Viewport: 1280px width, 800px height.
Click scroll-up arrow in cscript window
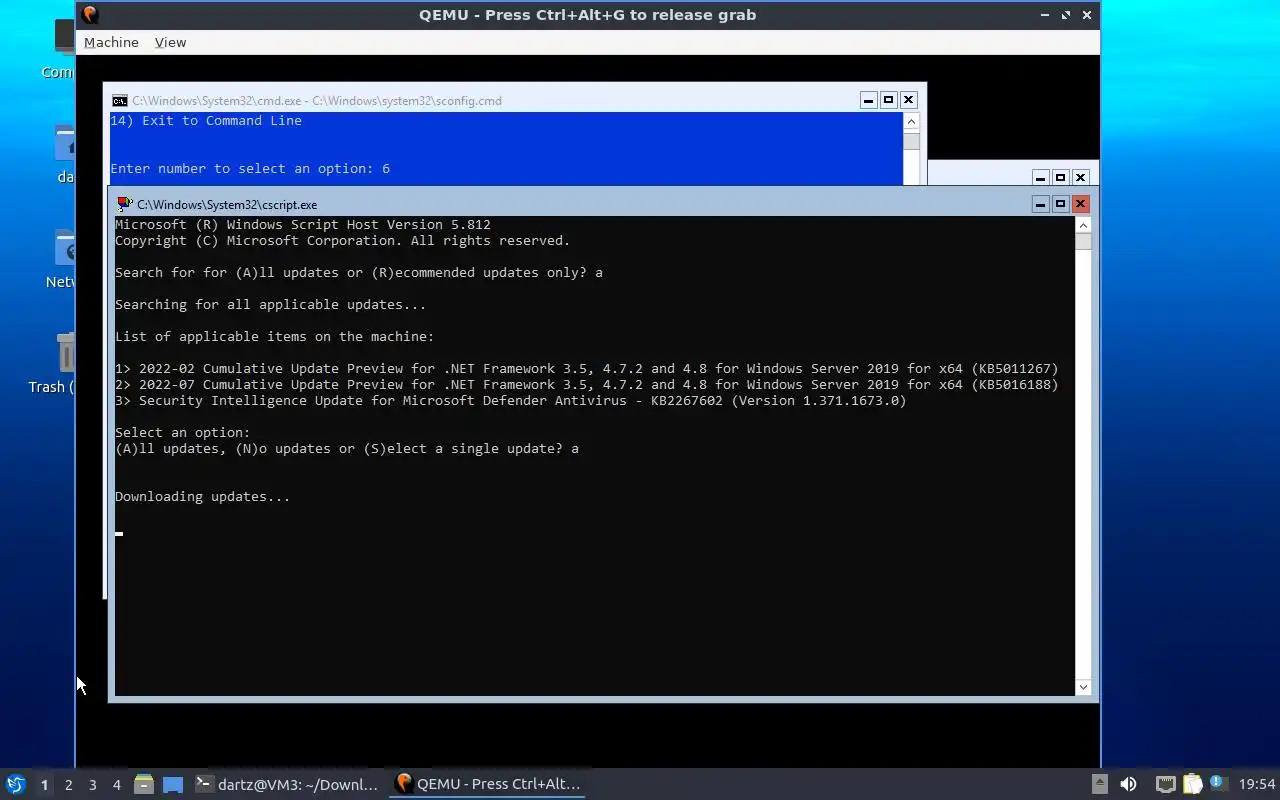click(1083, 225)
